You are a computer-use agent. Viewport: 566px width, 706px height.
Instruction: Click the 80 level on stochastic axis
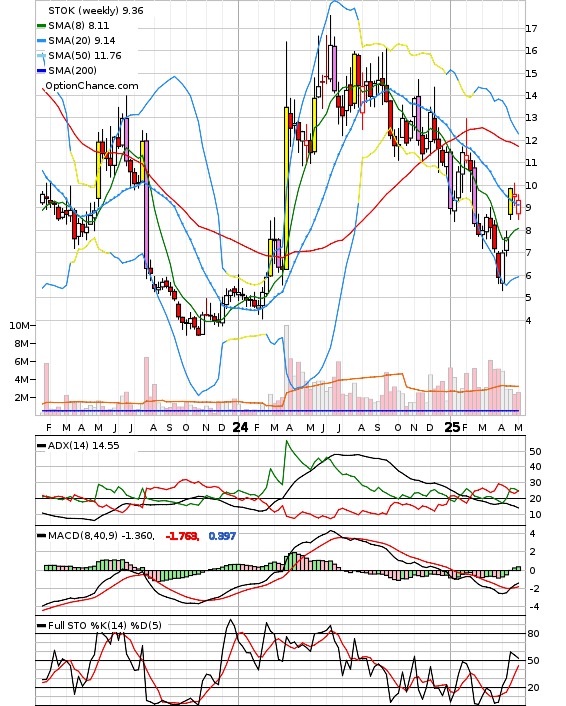534,634
